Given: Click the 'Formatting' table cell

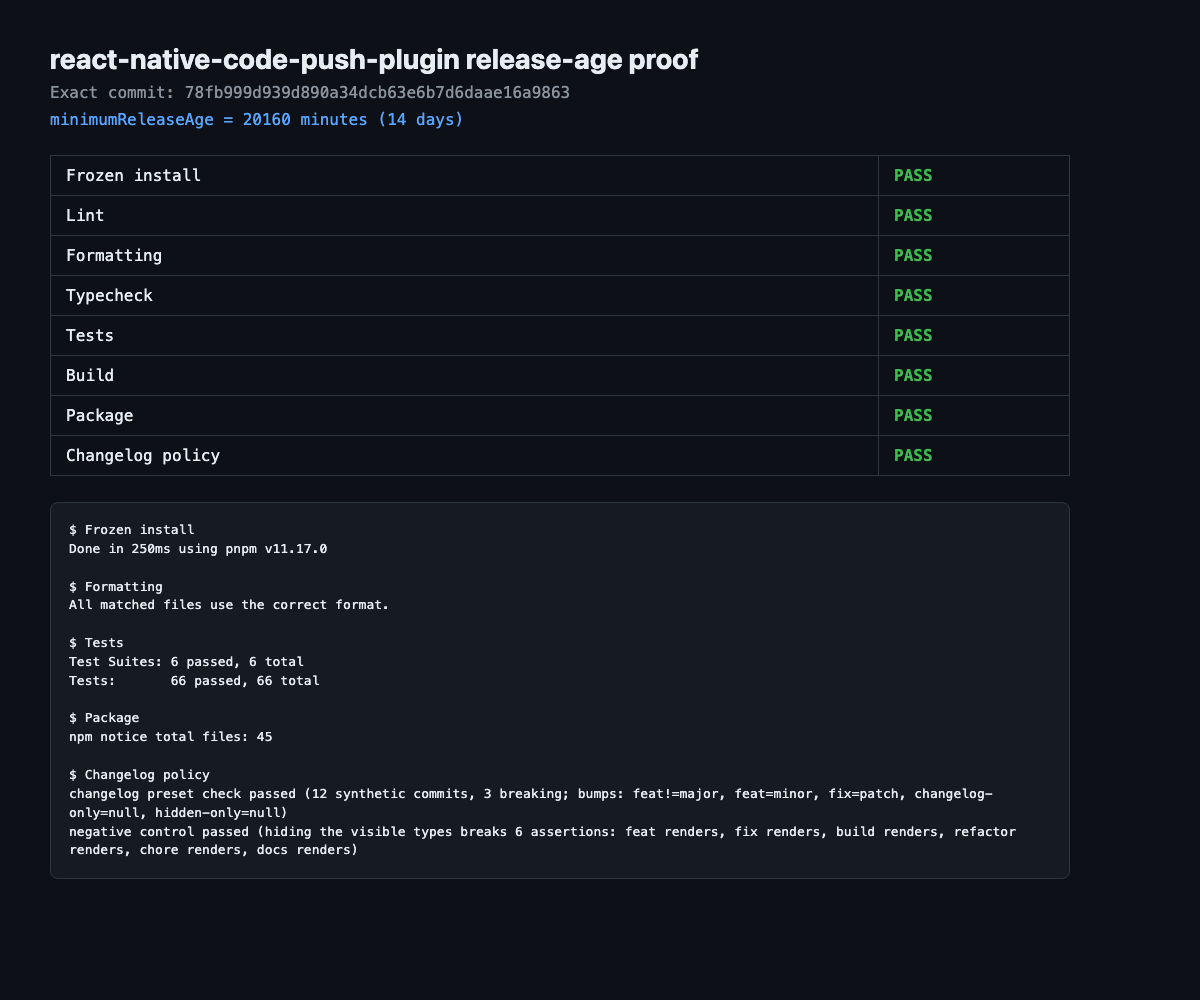Looking at the screenshot, I should click(x=464, y=256).
